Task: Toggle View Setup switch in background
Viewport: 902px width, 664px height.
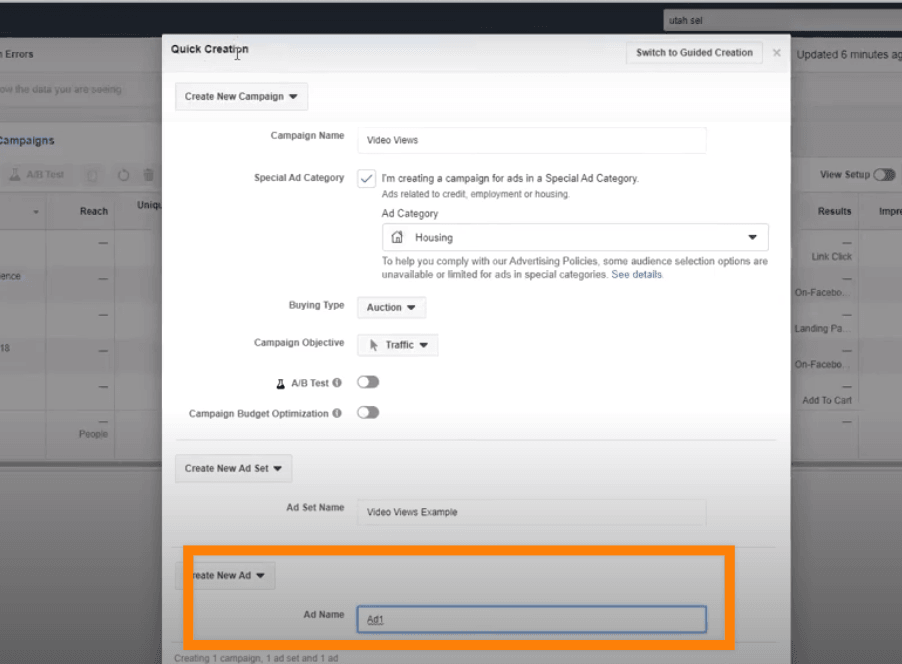Action: (884, 174)
